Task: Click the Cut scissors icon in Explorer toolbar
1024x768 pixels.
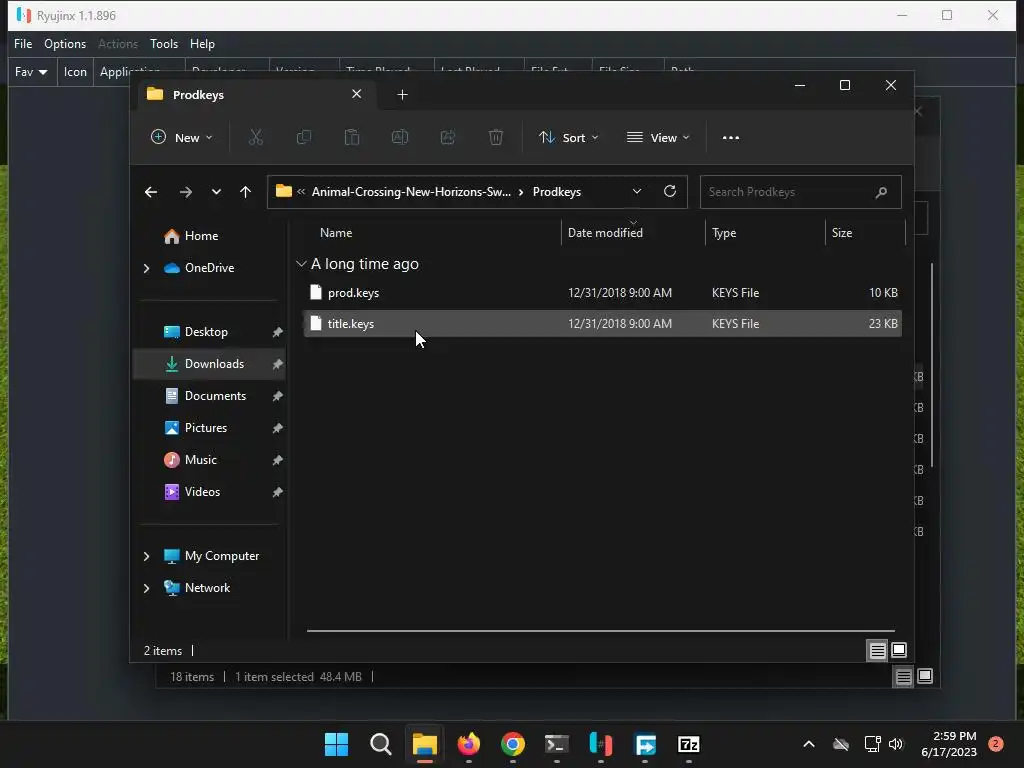Action: pos(255,137)
